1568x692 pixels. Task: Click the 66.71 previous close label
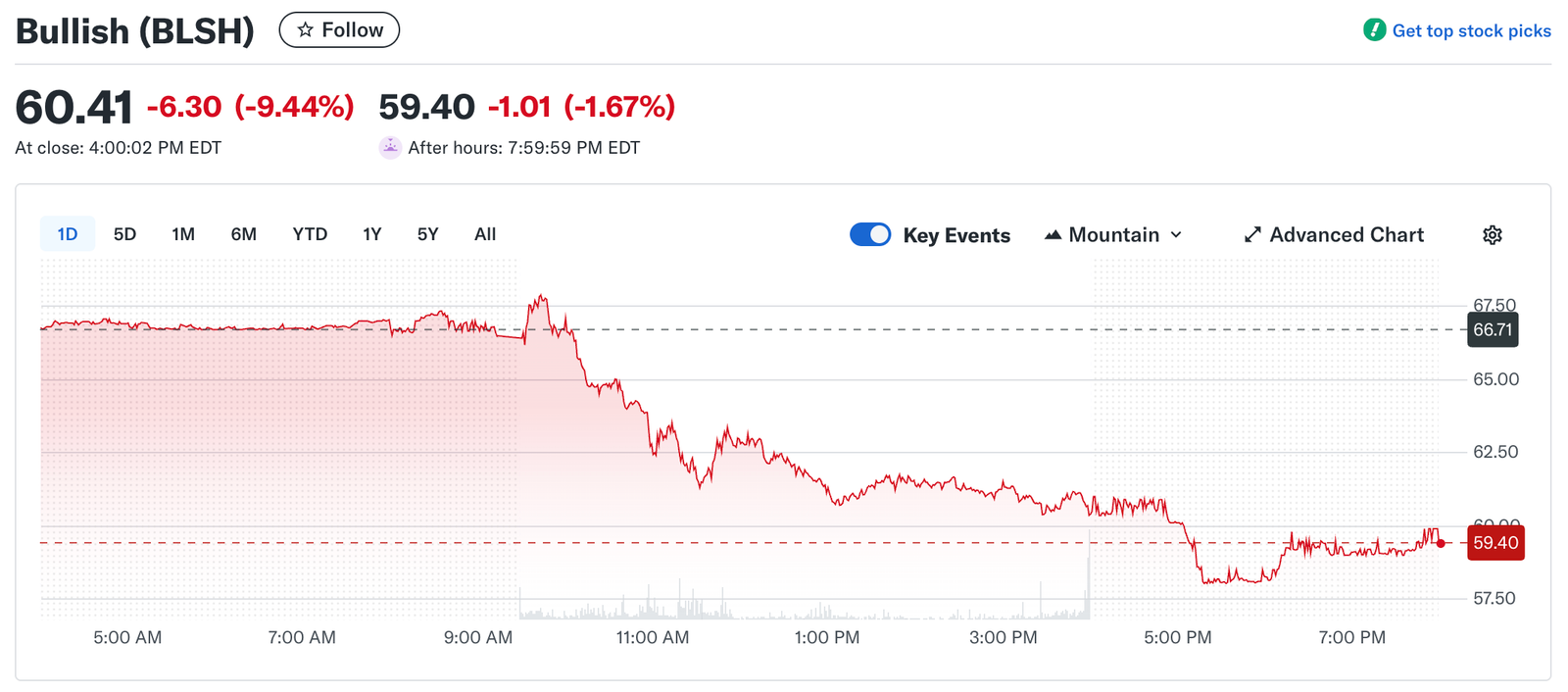coord(1492,330)
